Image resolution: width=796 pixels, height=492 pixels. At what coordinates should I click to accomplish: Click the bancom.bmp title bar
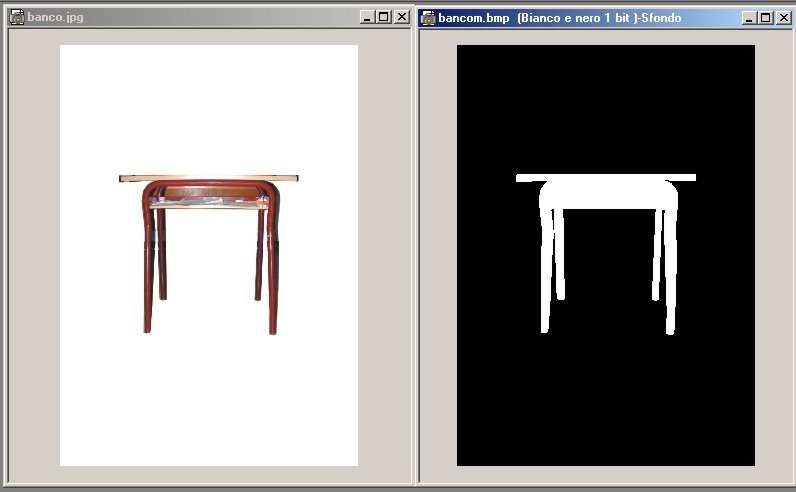[x=605, y=18]
